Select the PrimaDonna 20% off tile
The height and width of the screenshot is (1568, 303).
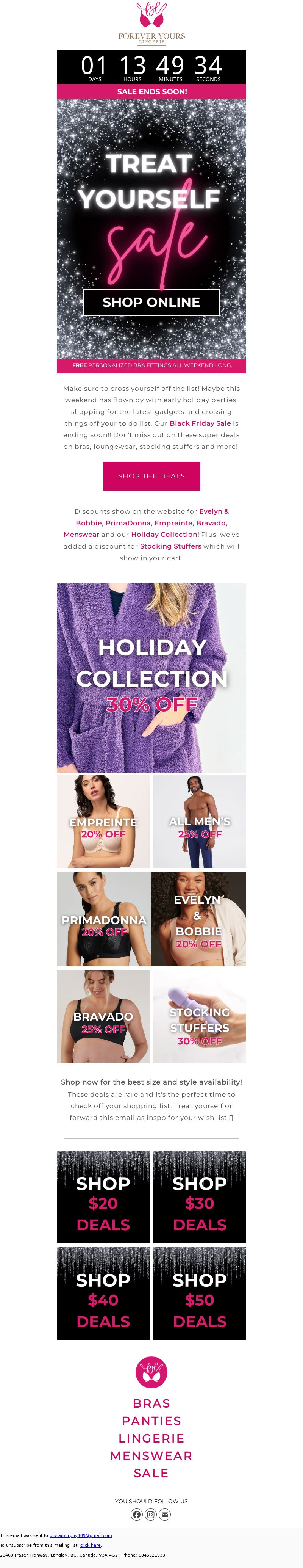point(104,919)
